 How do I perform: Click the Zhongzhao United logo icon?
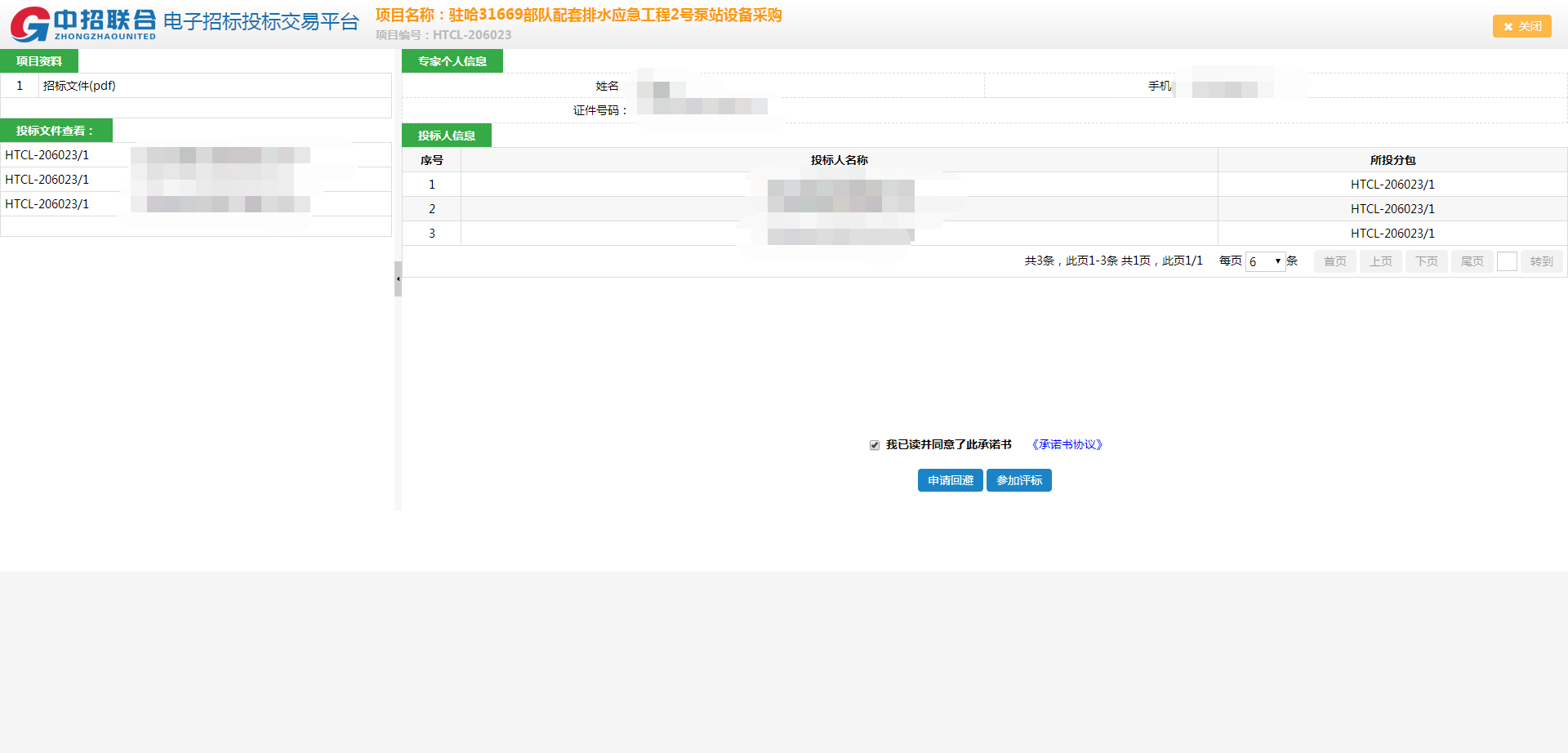tap(31, 24)
